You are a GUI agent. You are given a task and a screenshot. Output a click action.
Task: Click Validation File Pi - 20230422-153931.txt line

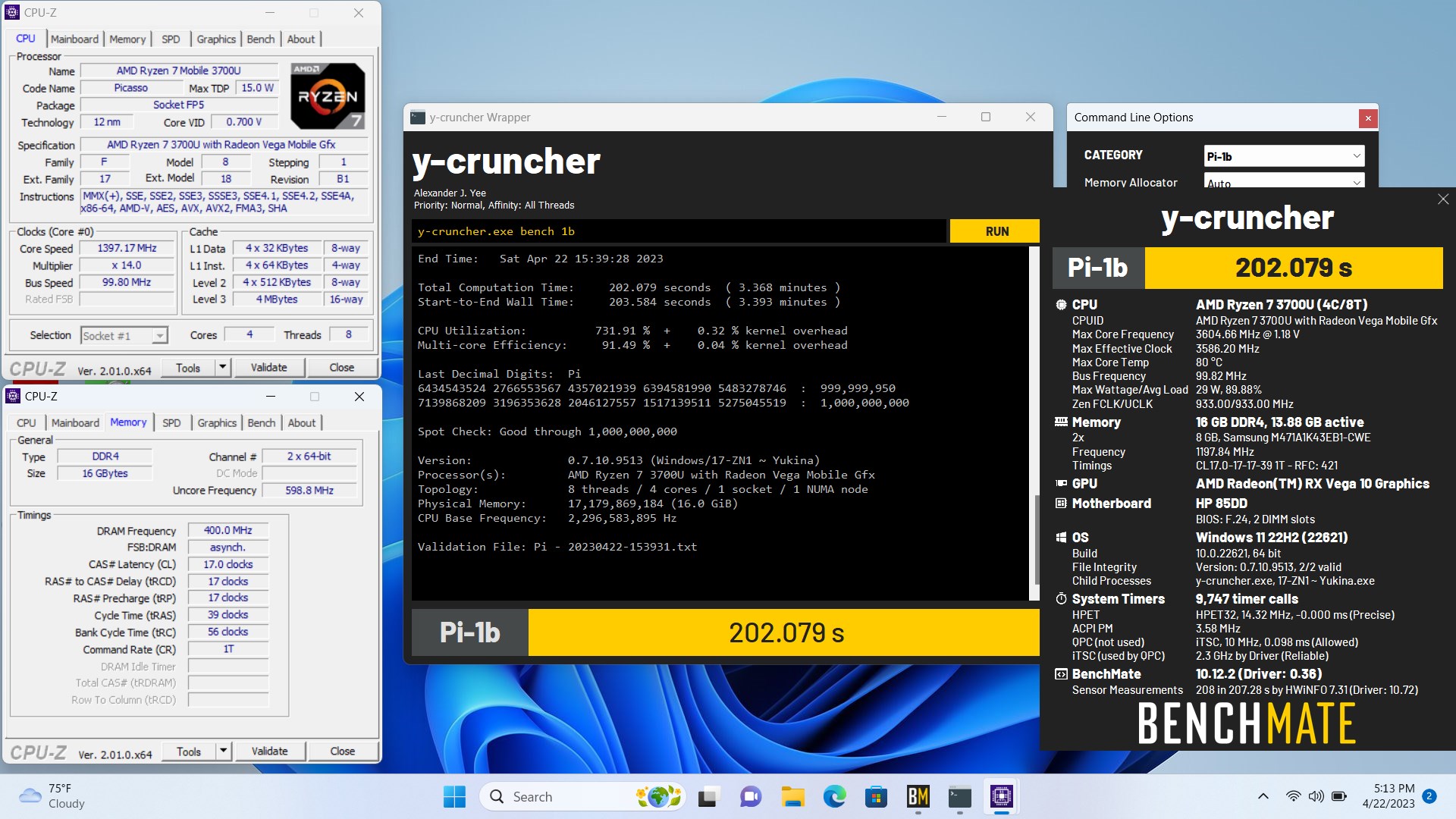pyautogui.click(x=557, y=547)
